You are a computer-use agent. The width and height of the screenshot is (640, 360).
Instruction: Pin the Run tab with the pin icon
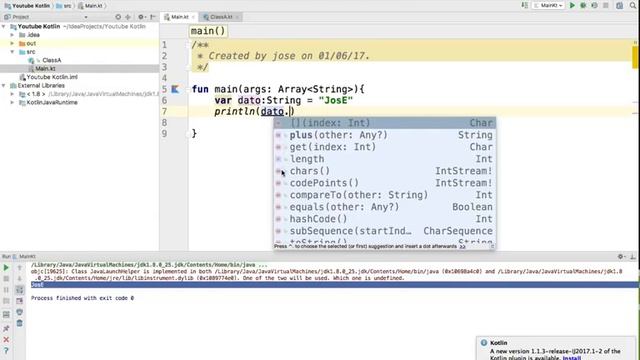(6, 329)
